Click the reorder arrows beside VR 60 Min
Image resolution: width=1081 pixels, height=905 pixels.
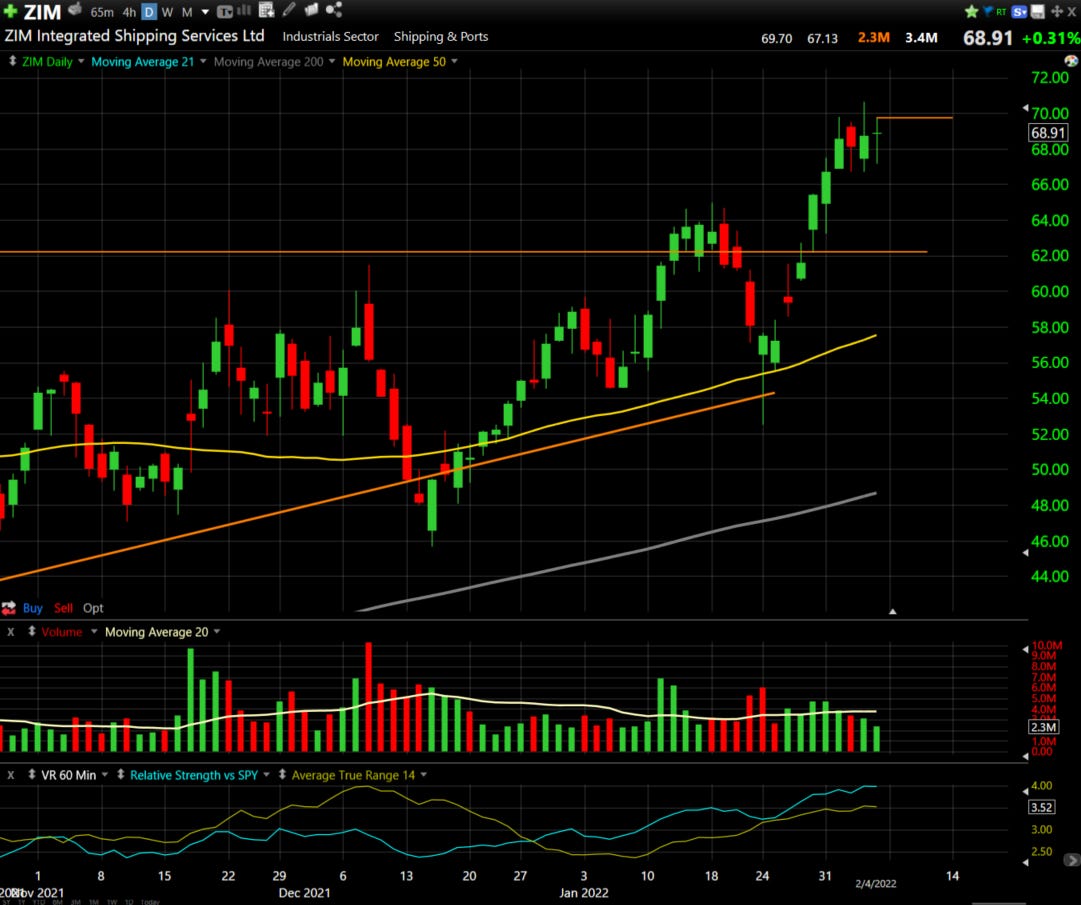32,775
